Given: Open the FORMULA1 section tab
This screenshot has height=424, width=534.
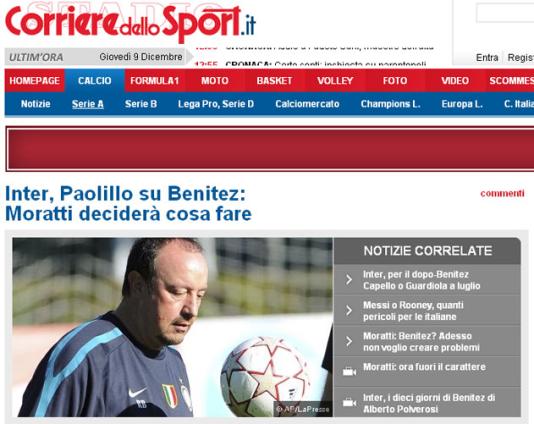Looking at the screenshot, I should 155,81.
